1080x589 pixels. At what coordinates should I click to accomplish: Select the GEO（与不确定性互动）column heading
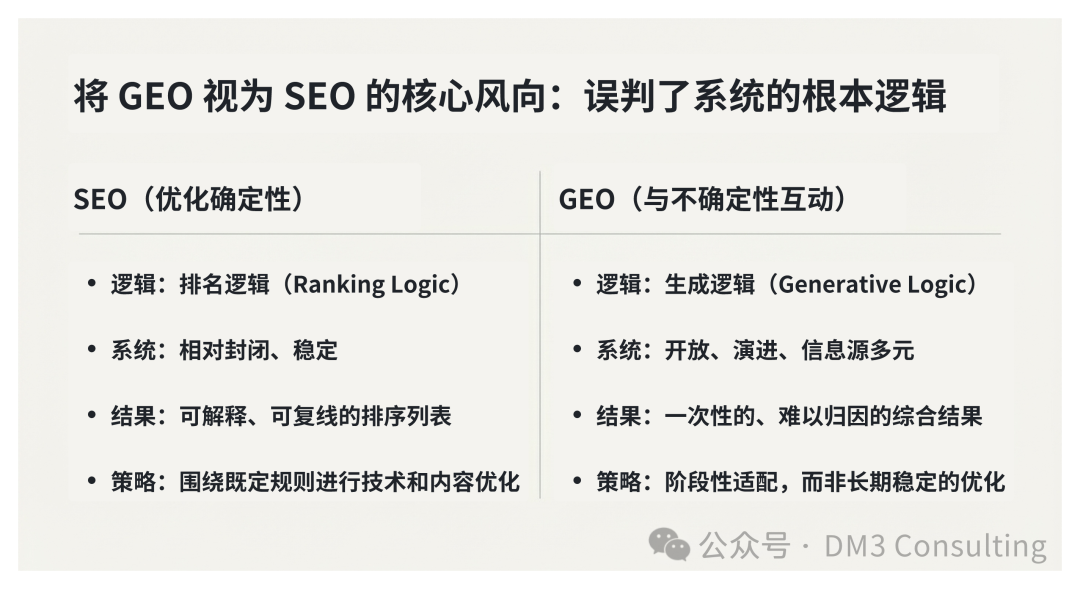click(x=704, y=199)
